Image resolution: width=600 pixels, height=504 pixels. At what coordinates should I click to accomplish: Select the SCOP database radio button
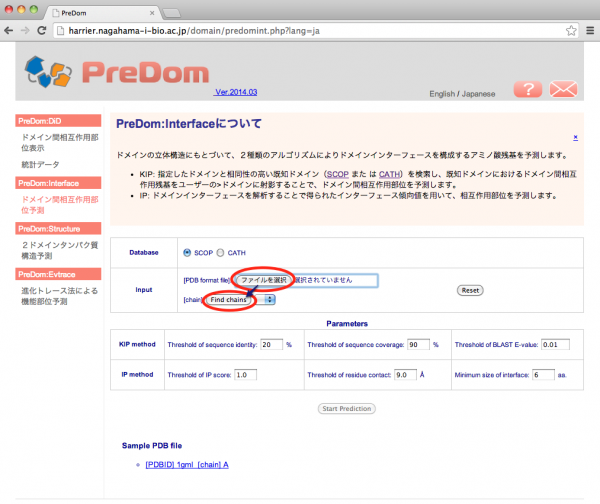click(x=187, y=253)
